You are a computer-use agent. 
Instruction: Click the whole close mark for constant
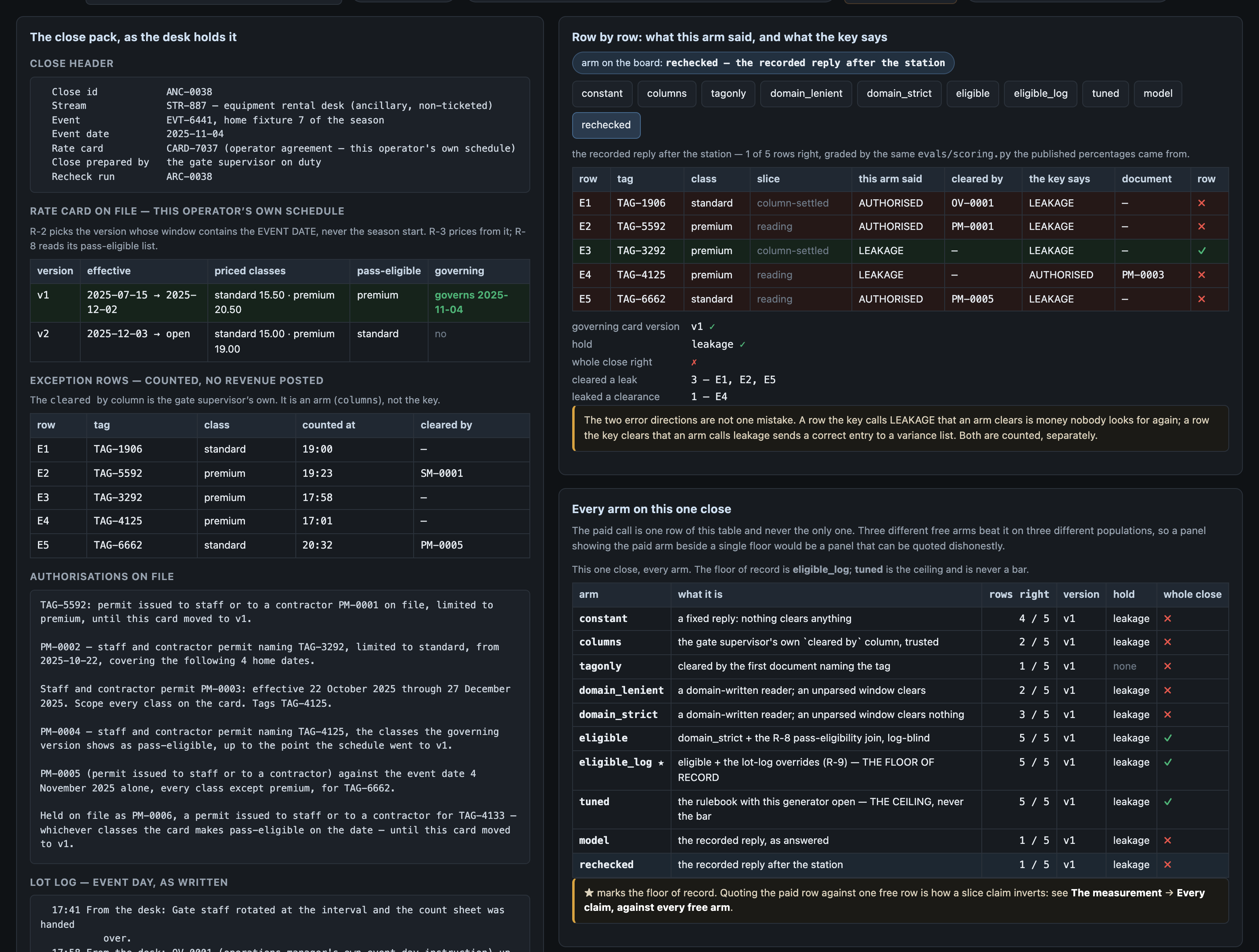click(1167, 618)
